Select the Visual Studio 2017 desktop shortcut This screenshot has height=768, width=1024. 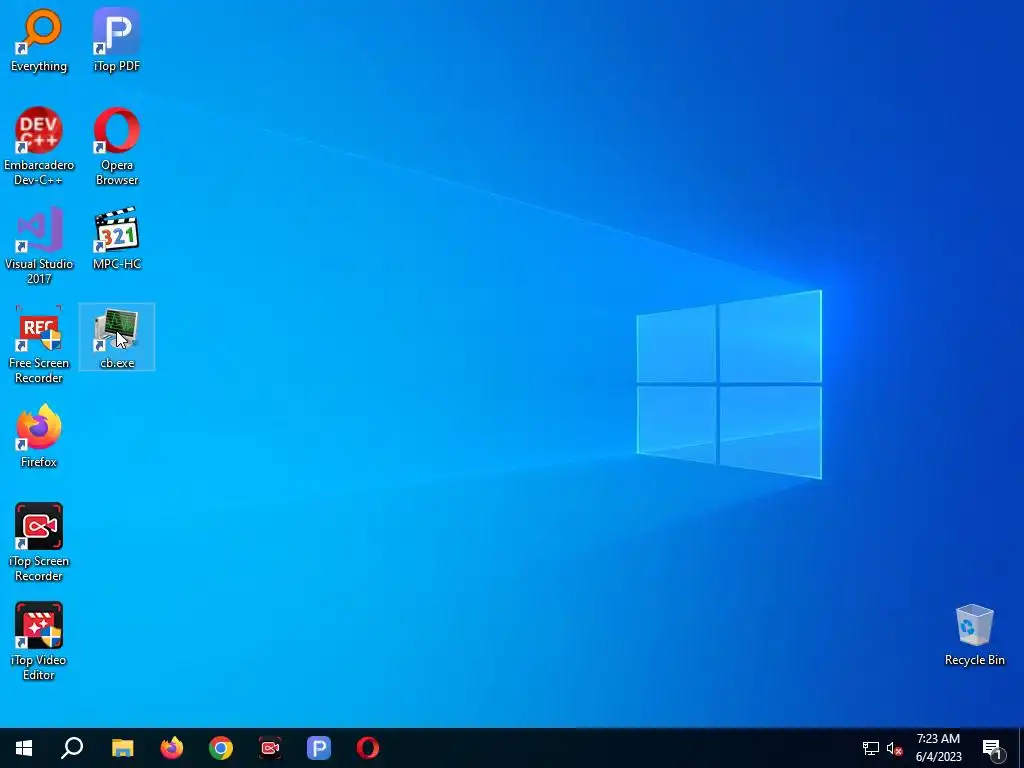[39, 245]
